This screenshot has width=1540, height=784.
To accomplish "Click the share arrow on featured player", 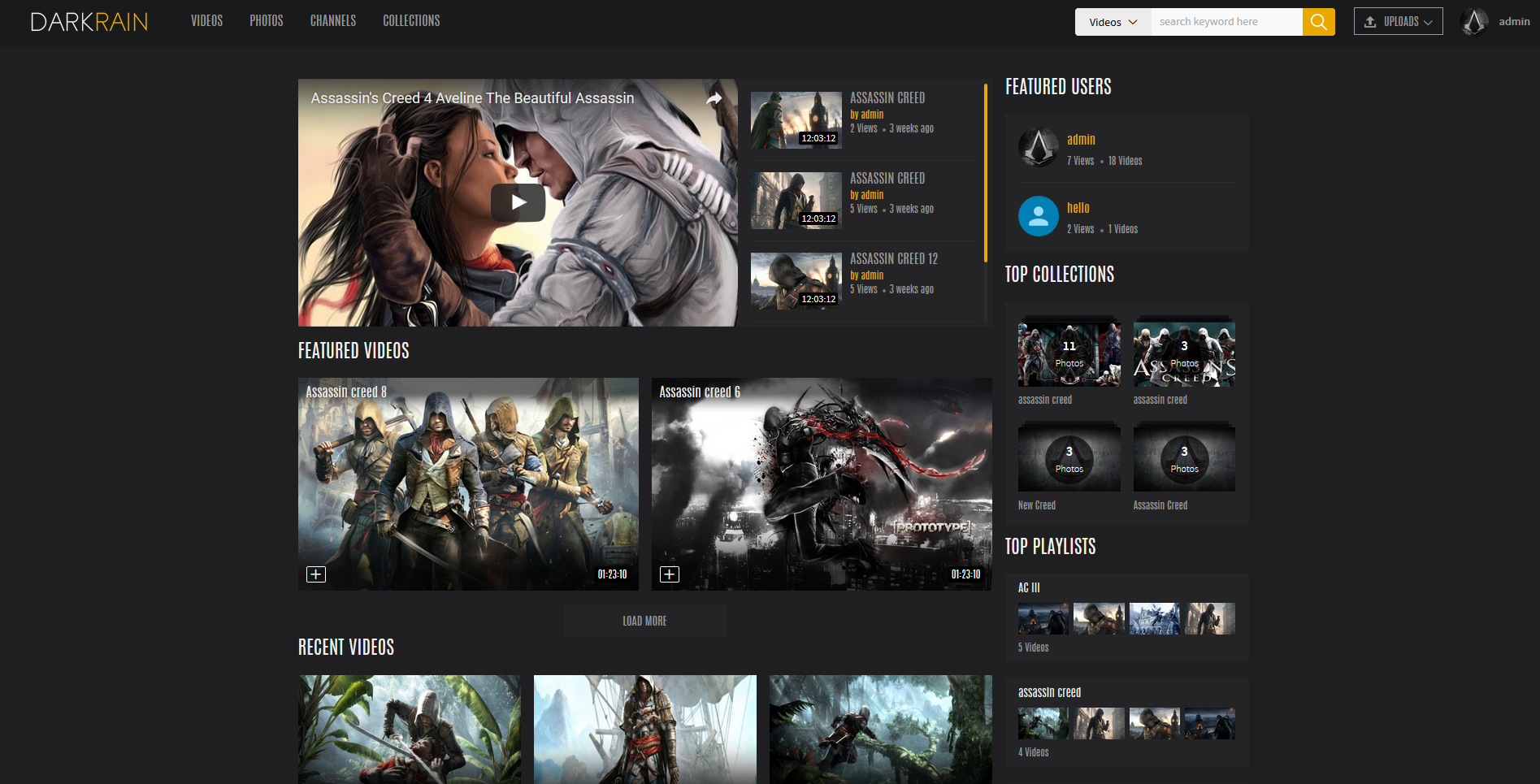I will (x=714, y=99).
